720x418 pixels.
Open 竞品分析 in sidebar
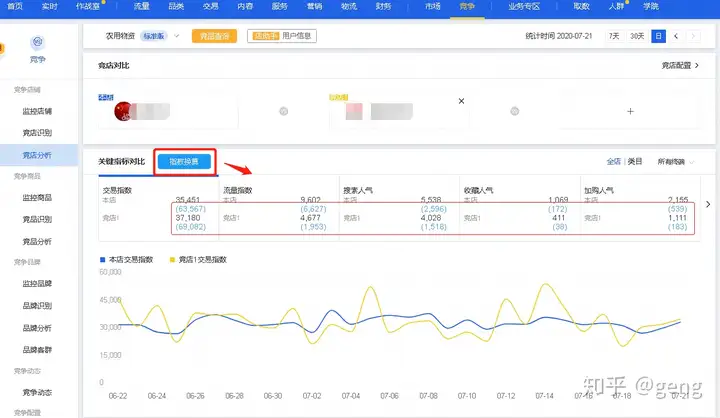click(x=37, y=242)
